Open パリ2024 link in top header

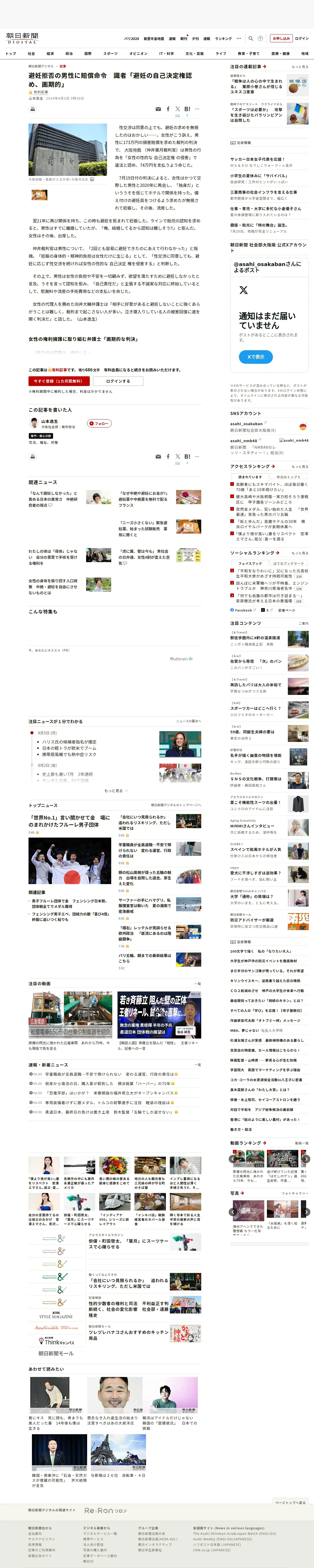coord(132,38)
